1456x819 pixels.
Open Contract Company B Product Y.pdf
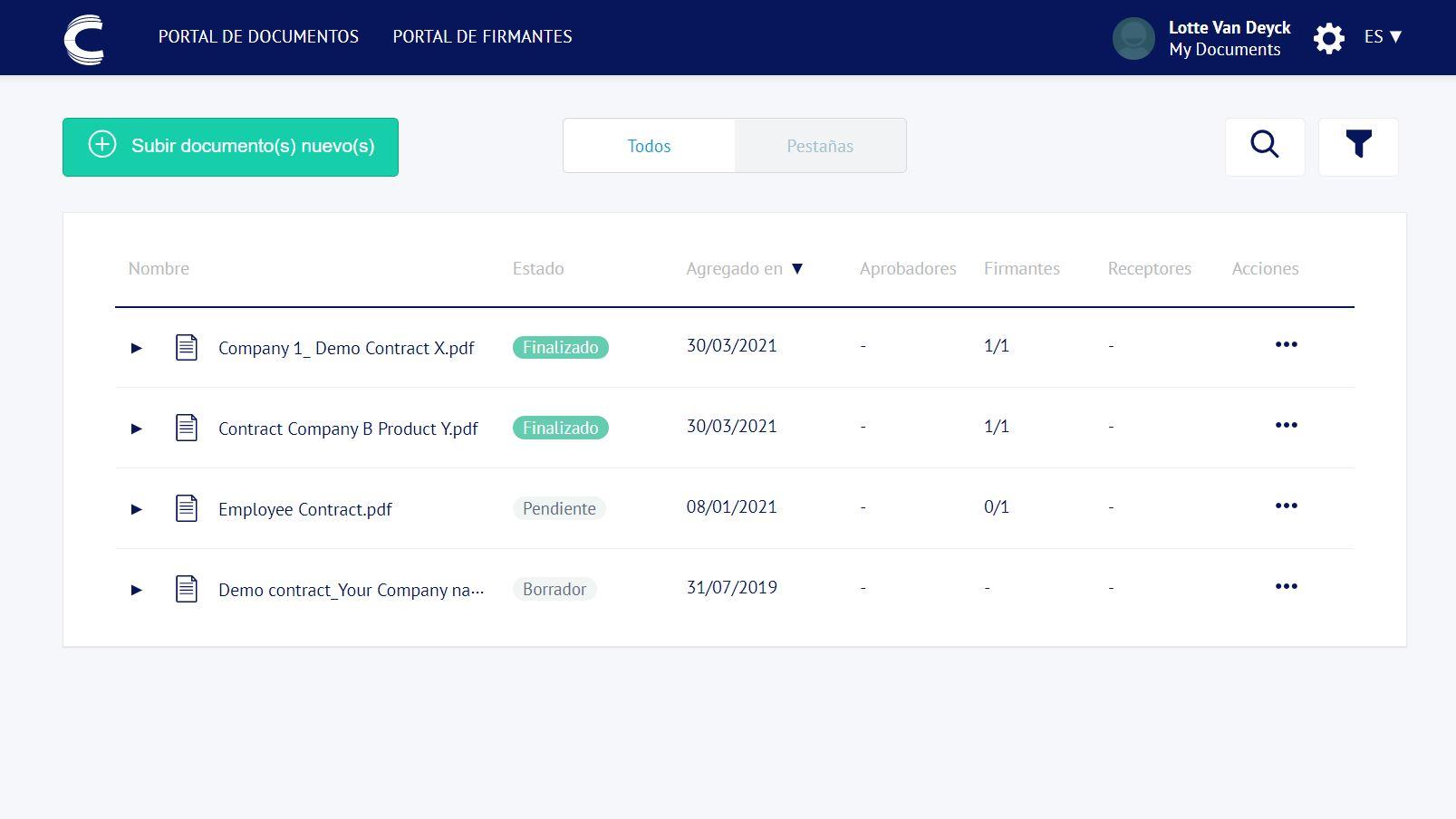coord(348,429)
